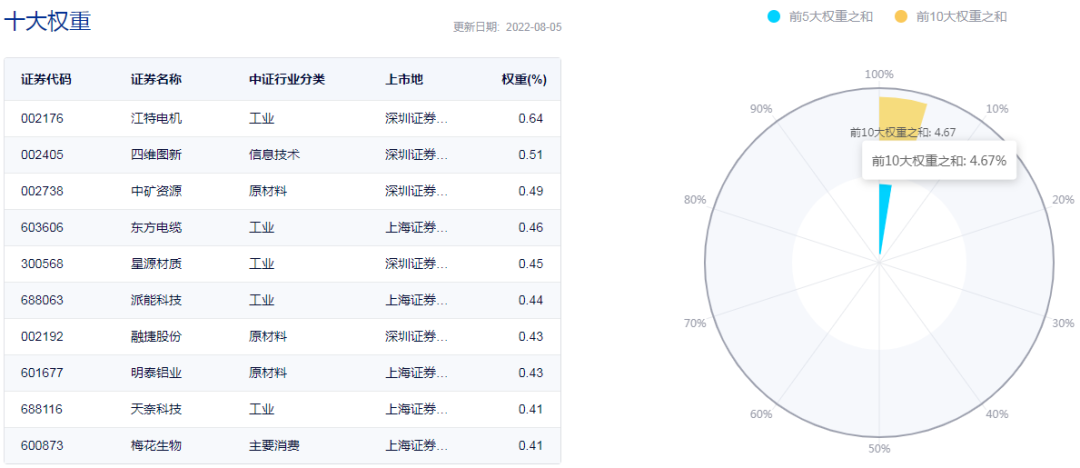1080x468 pixels.
Task: Toggle the 前5大权重之和 legend item
Action: [x=820, y=17]
